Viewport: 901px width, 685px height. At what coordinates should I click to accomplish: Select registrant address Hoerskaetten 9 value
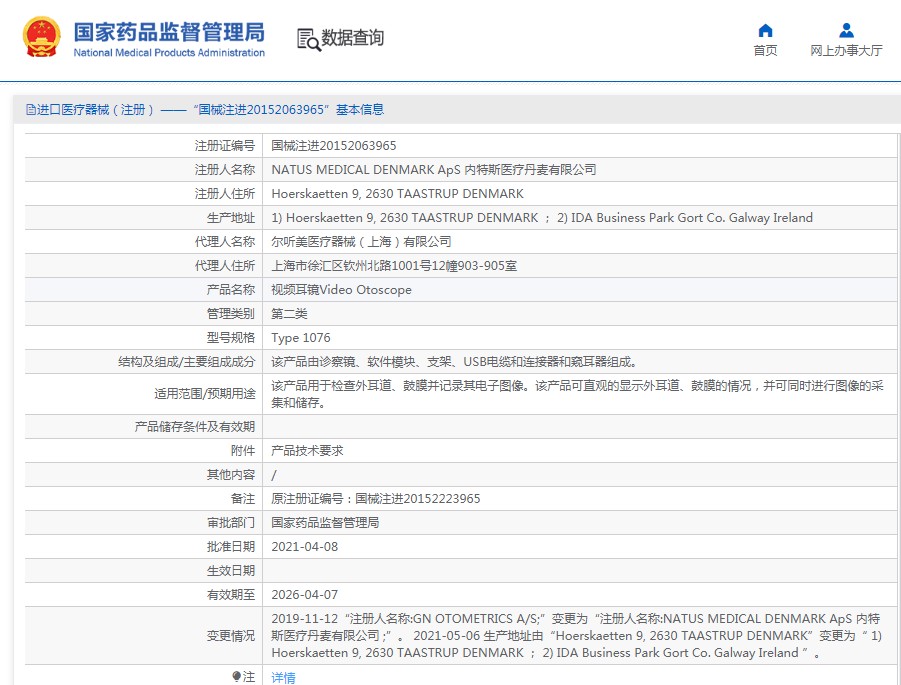click(398, 194)
